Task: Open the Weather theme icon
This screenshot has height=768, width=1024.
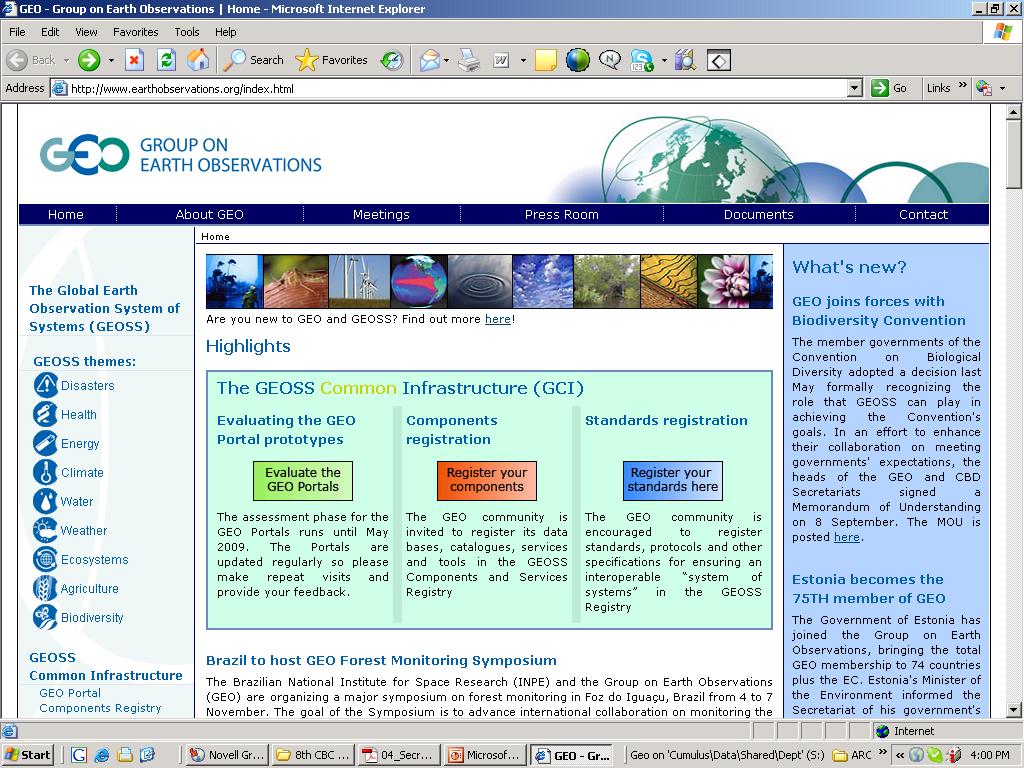Action: pos(46,530)
